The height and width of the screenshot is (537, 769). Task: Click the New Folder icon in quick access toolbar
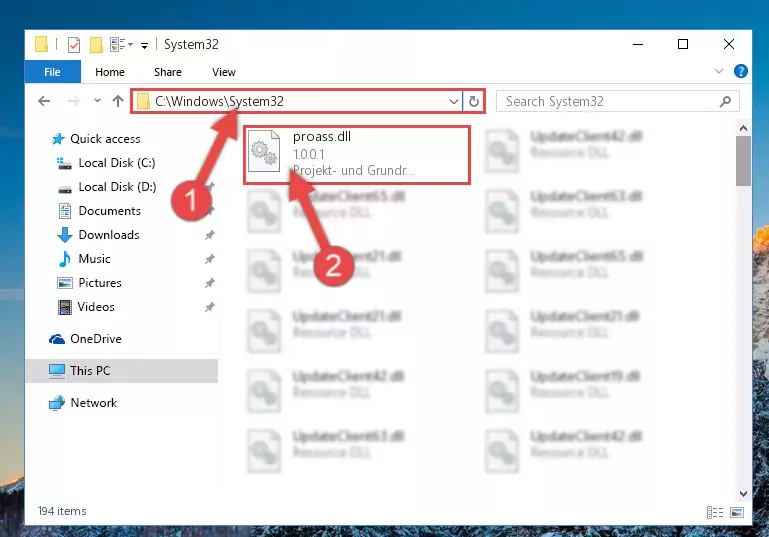(96, 45)
